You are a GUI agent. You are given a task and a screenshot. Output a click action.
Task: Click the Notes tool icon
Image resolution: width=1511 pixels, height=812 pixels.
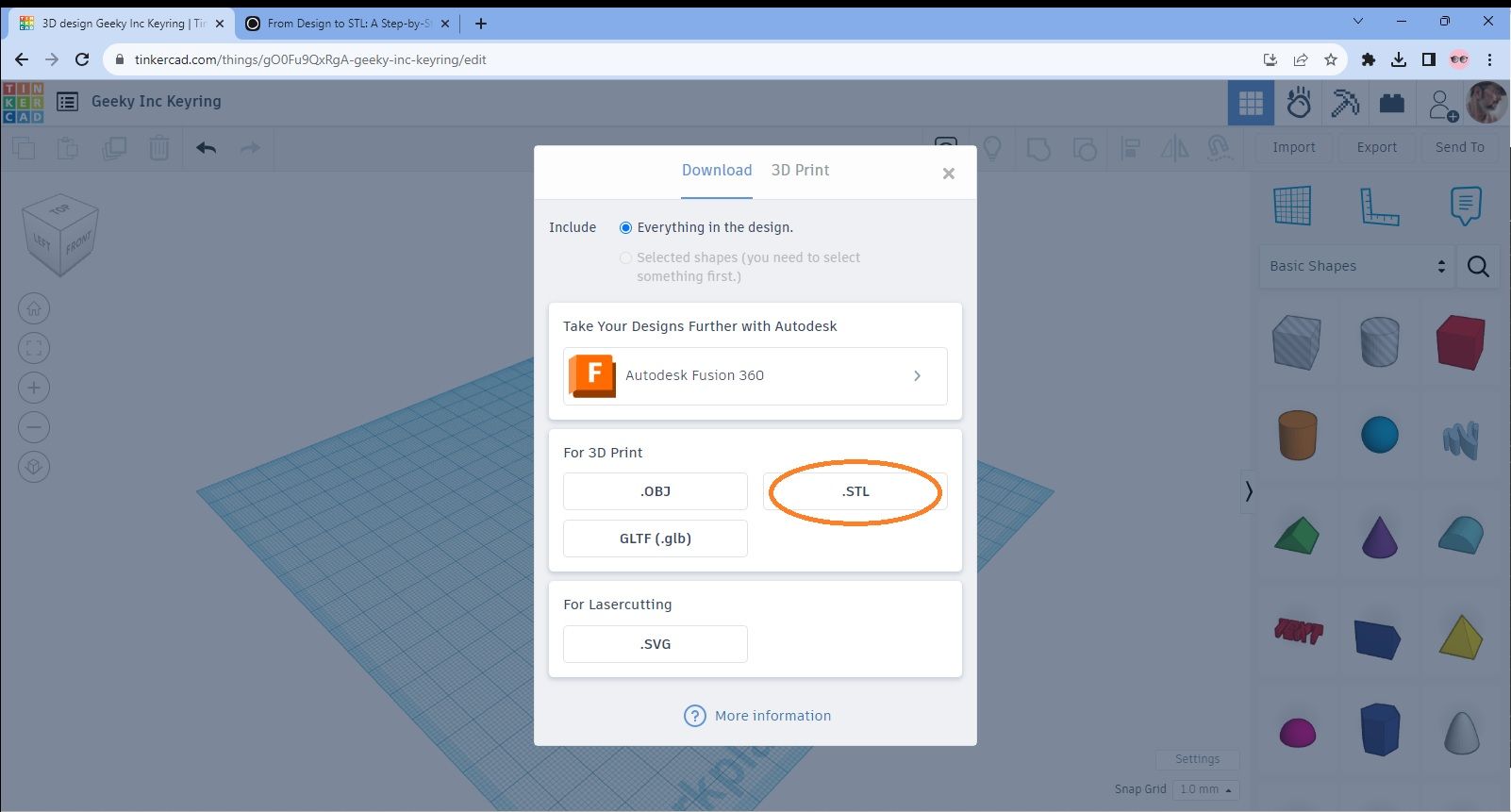click(x=1466, y=206)
